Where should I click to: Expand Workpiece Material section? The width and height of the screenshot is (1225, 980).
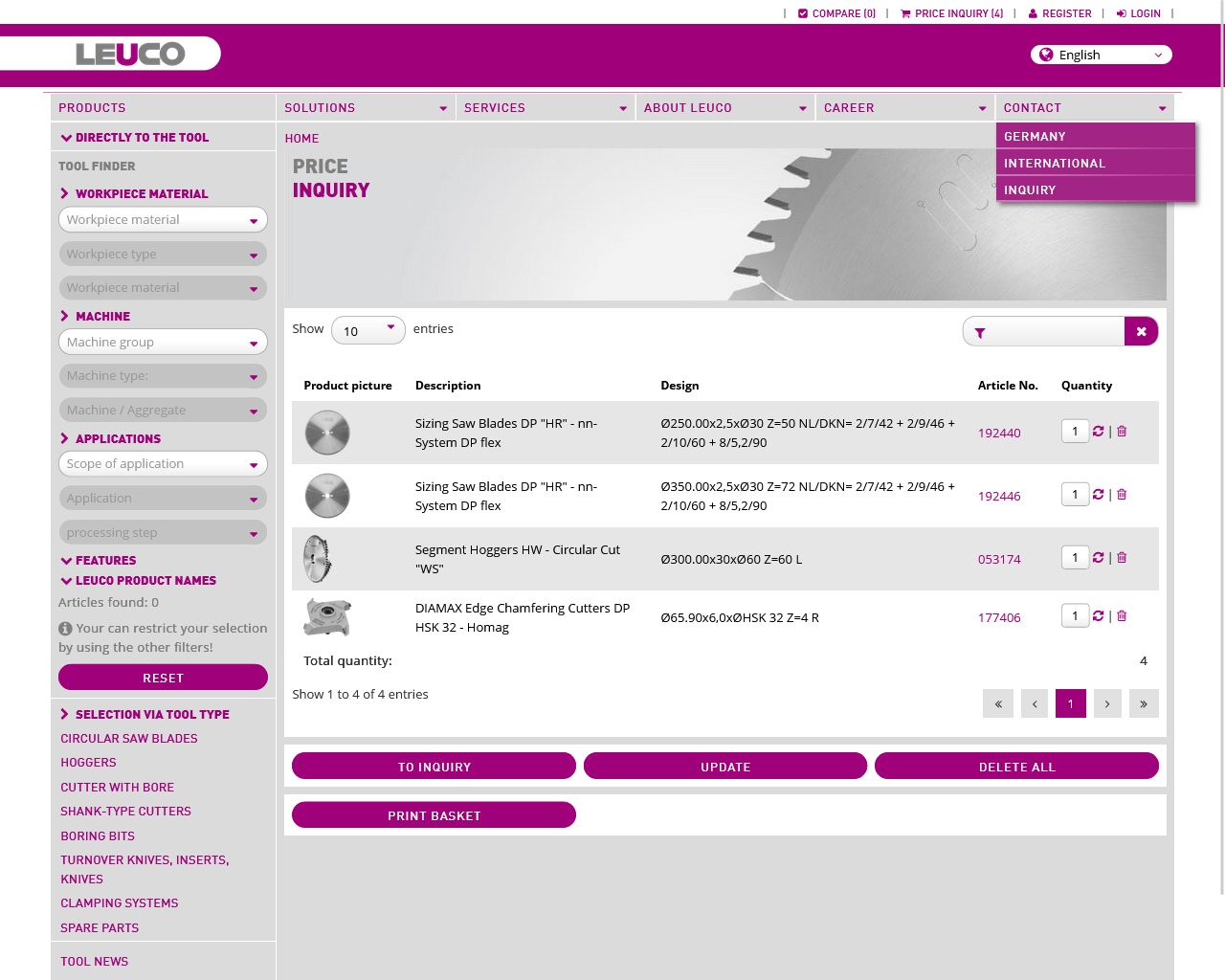[x=134, y=194]
